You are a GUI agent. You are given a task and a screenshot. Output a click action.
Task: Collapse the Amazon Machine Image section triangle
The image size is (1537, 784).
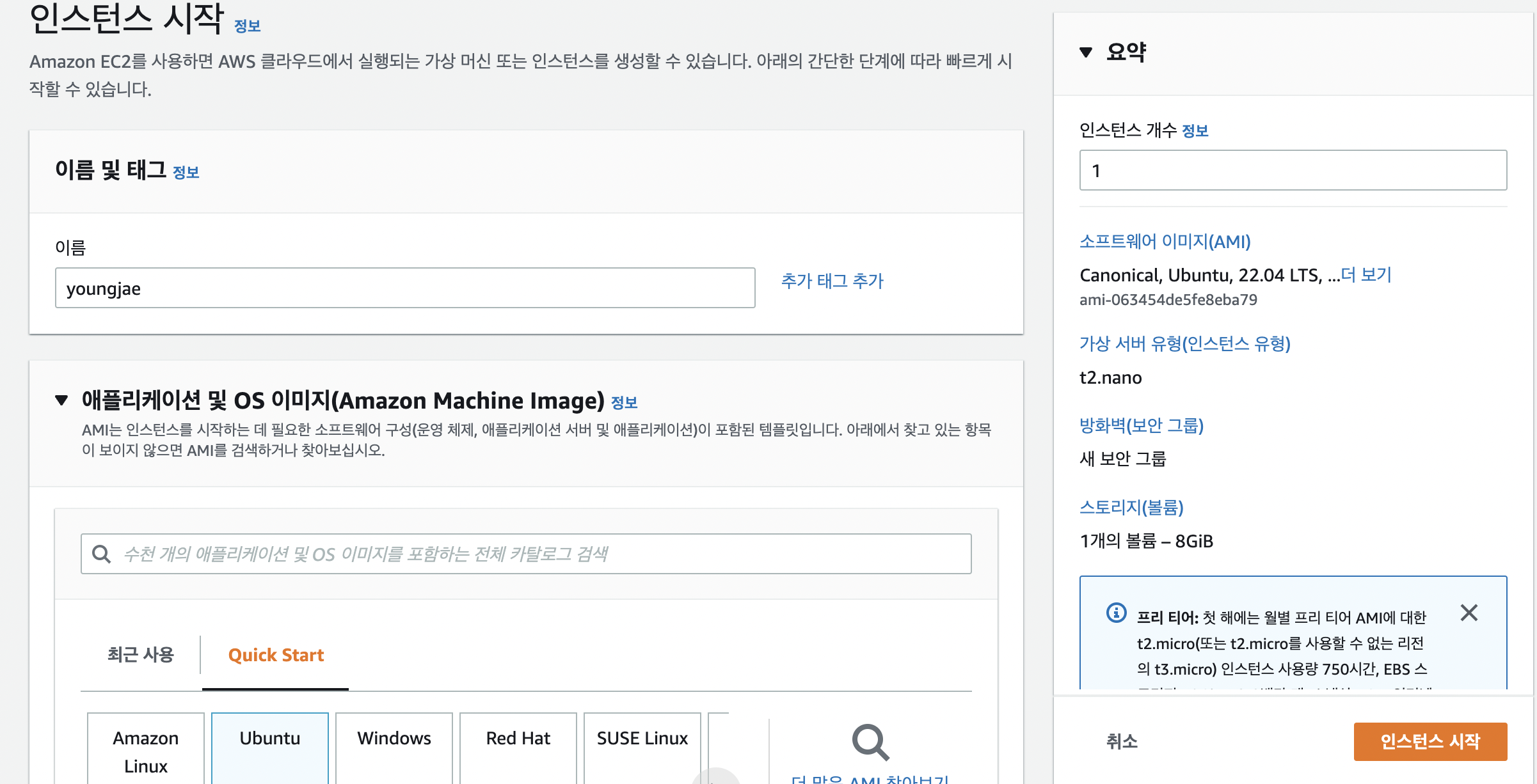click(x=61, y=400)
